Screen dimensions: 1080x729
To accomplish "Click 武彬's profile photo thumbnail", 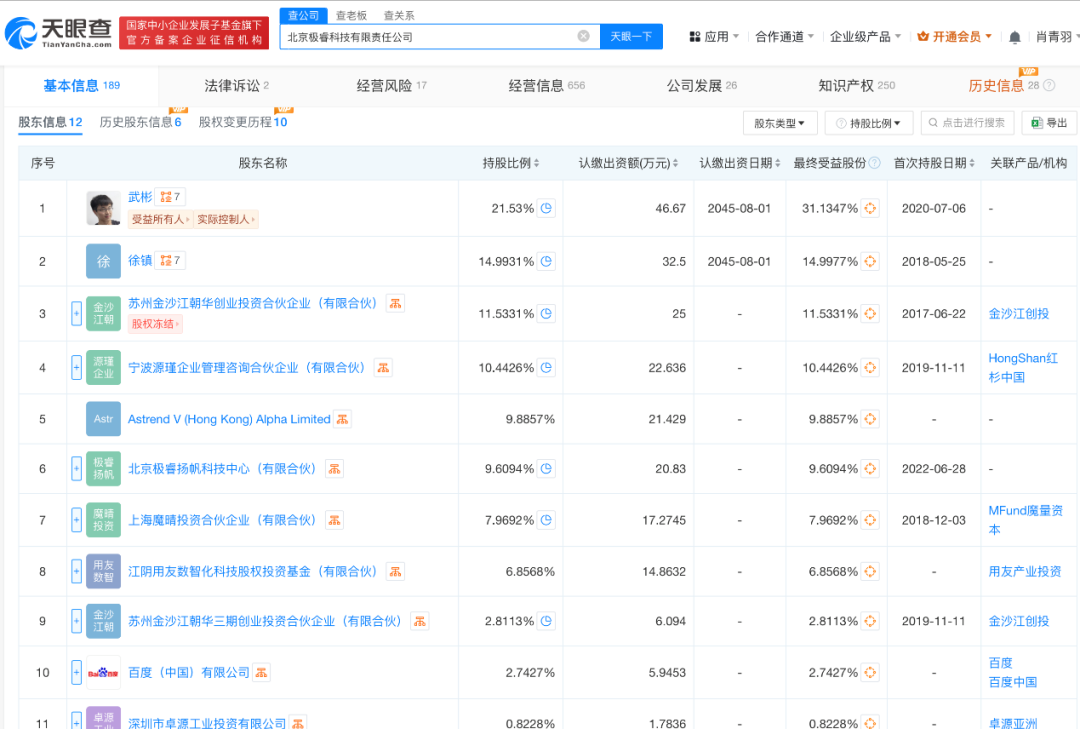I will coord(103,208).
